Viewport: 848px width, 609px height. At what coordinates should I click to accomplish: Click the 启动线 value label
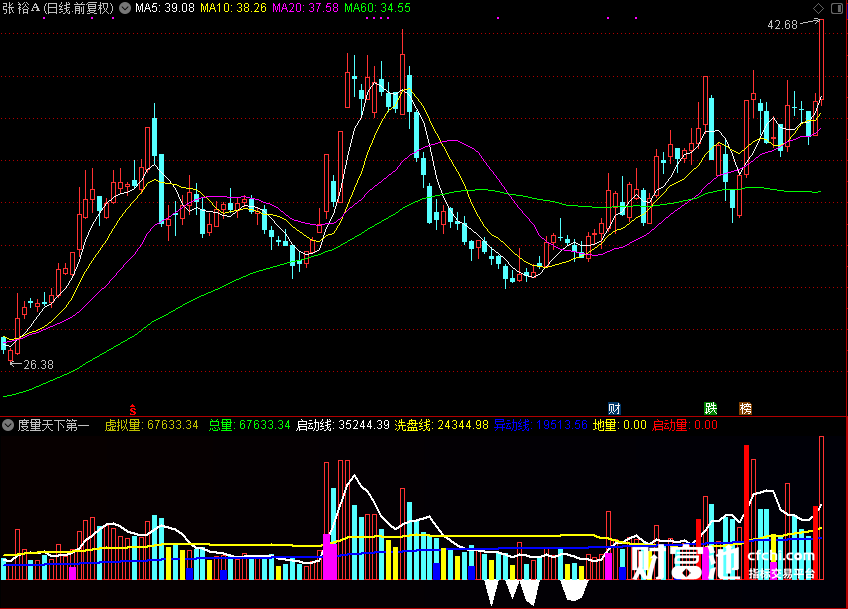(343, 425)
